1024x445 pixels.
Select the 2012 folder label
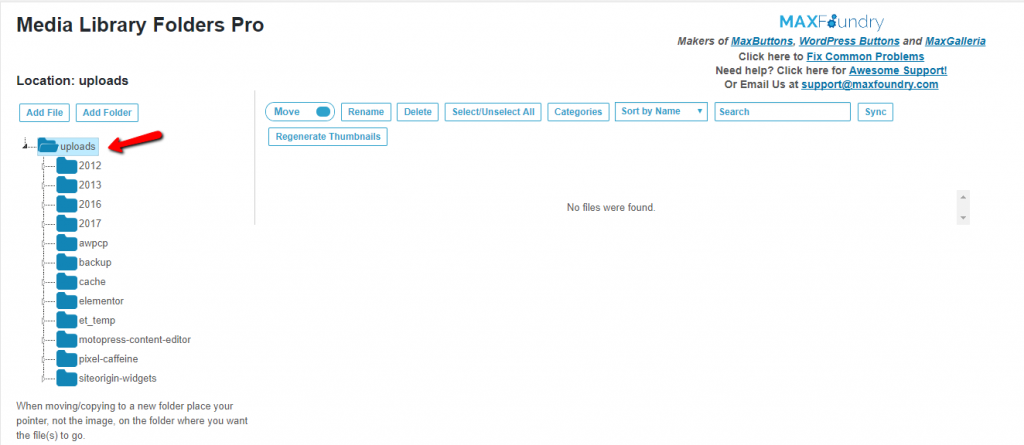point(90,166)
